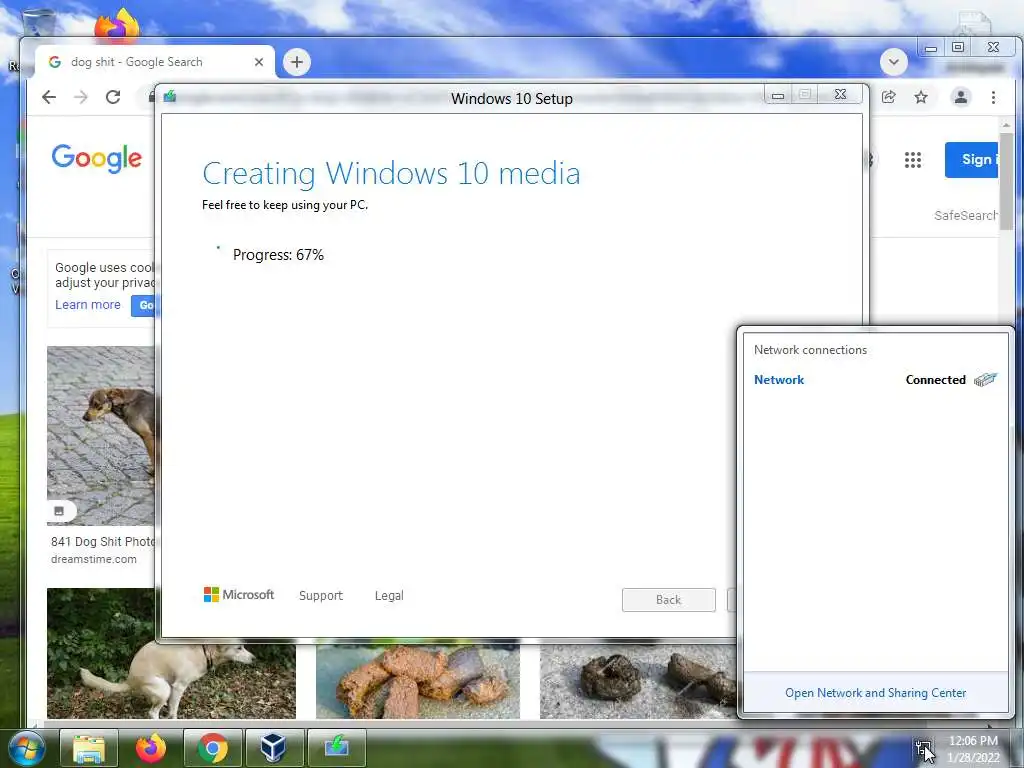
Task: Open the Support link in Setup
Action: [321, 596]
